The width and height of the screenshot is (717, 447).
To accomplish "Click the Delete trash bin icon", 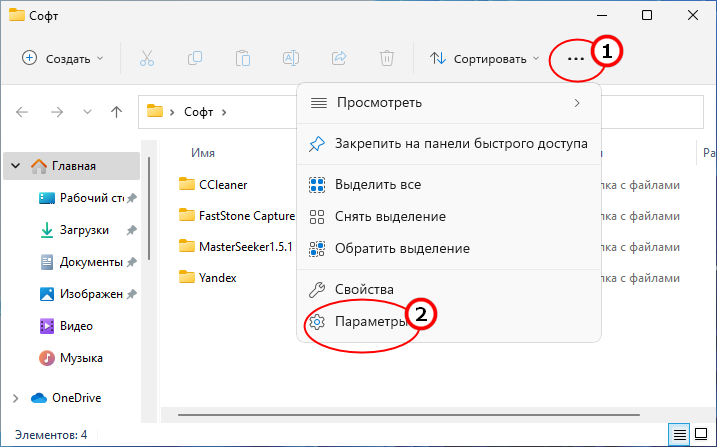I will coord(387,59).
